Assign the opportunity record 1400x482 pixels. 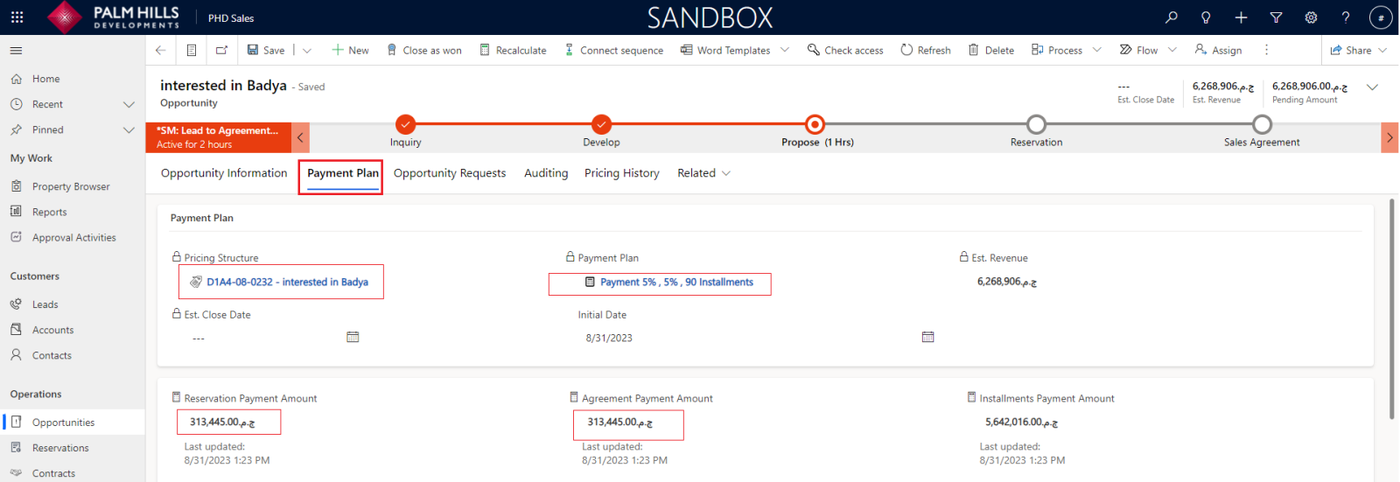click(x=1218, y=50)
